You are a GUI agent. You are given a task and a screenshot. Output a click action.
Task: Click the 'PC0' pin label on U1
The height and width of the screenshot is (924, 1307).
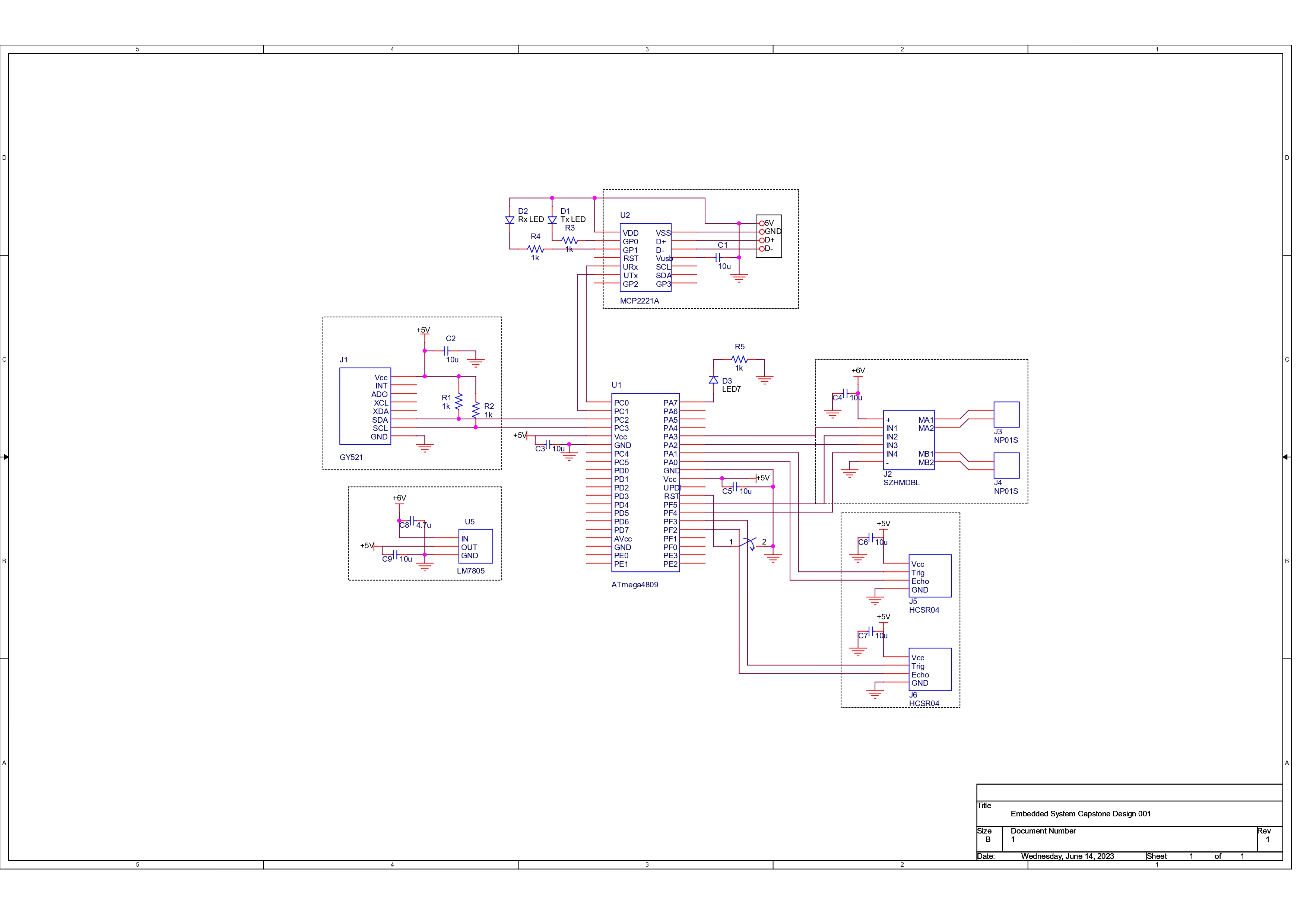click(621, 403)
